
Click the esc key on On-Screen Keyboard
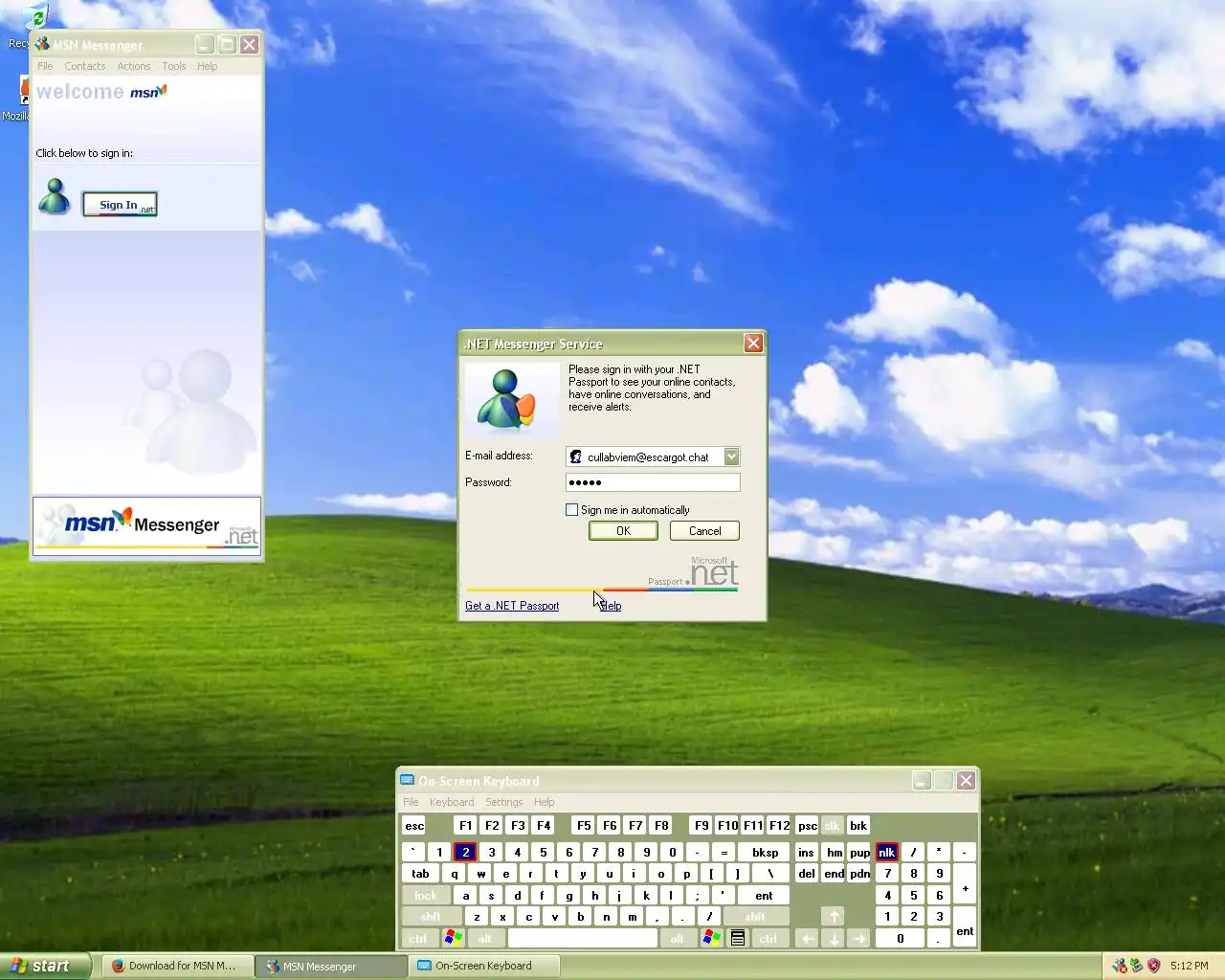pos(414,826)
